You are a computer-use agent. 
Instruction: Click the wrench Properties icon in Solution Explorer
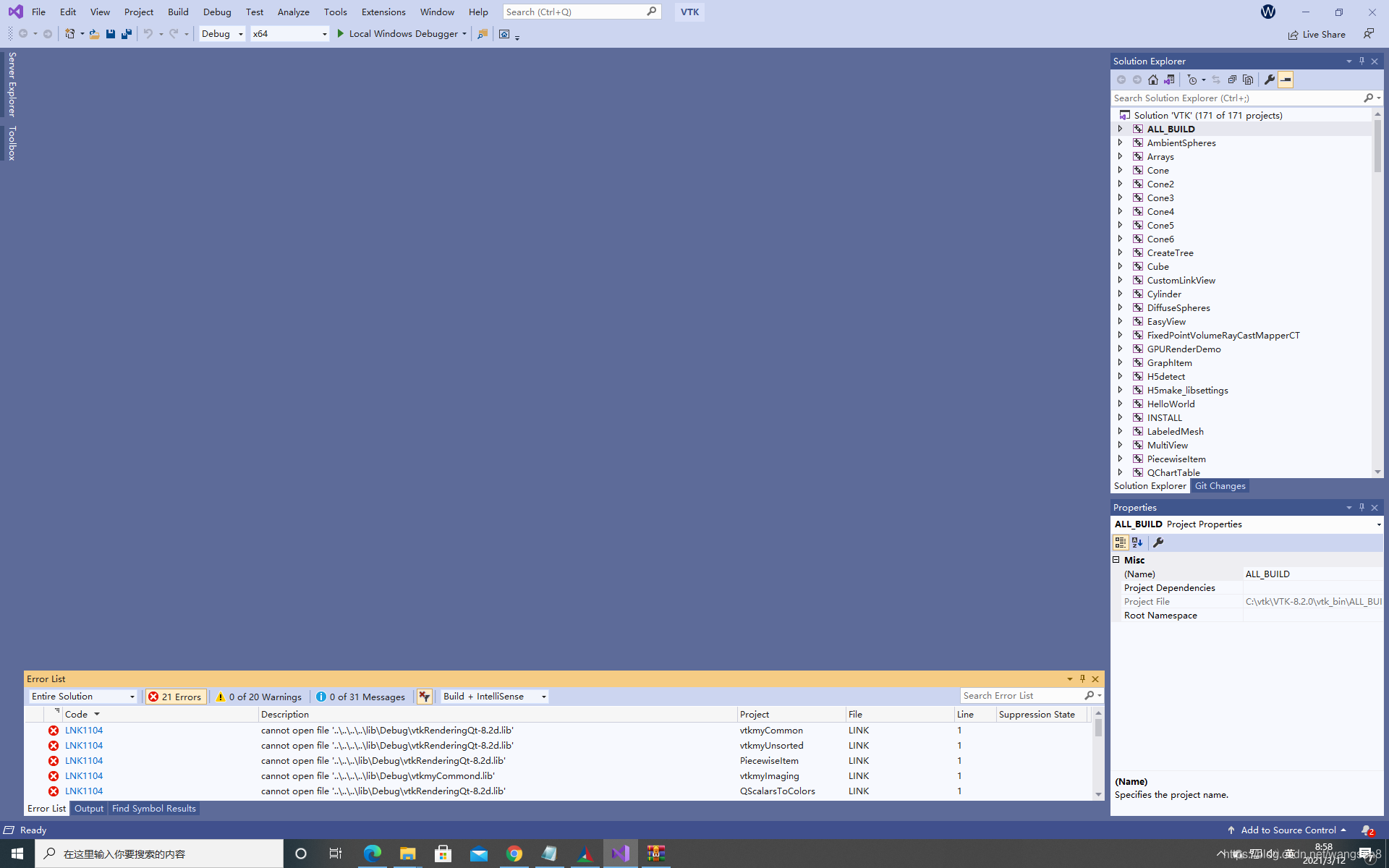click(x=1270, y=80)
